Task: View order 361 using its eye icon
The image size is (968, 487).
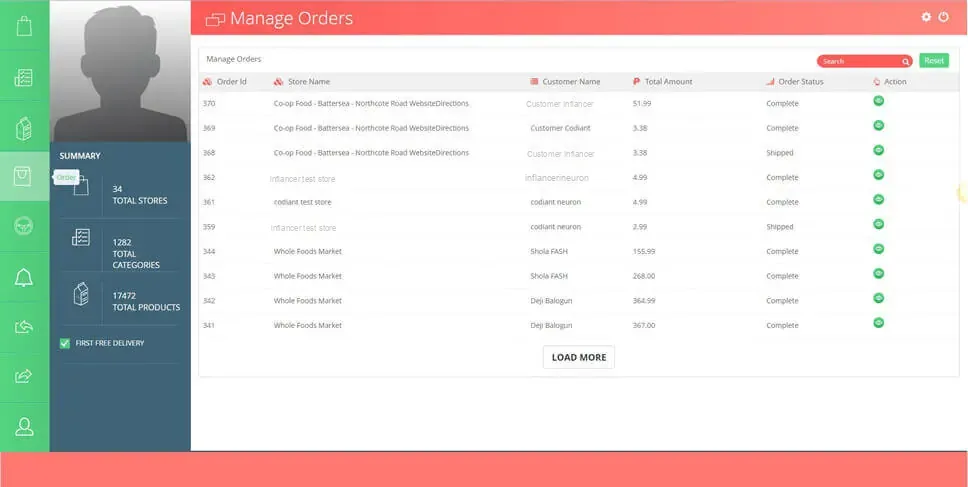Action: tap(878, 199)
